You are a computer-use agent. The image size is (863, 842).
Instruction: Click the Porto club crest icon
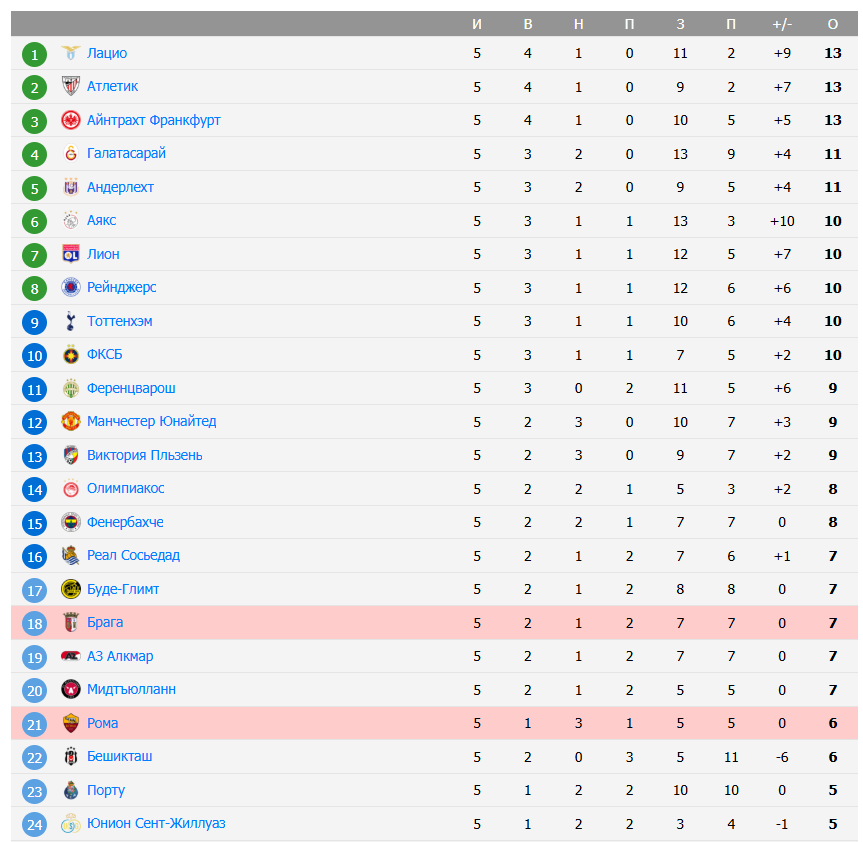coord(70,790)
